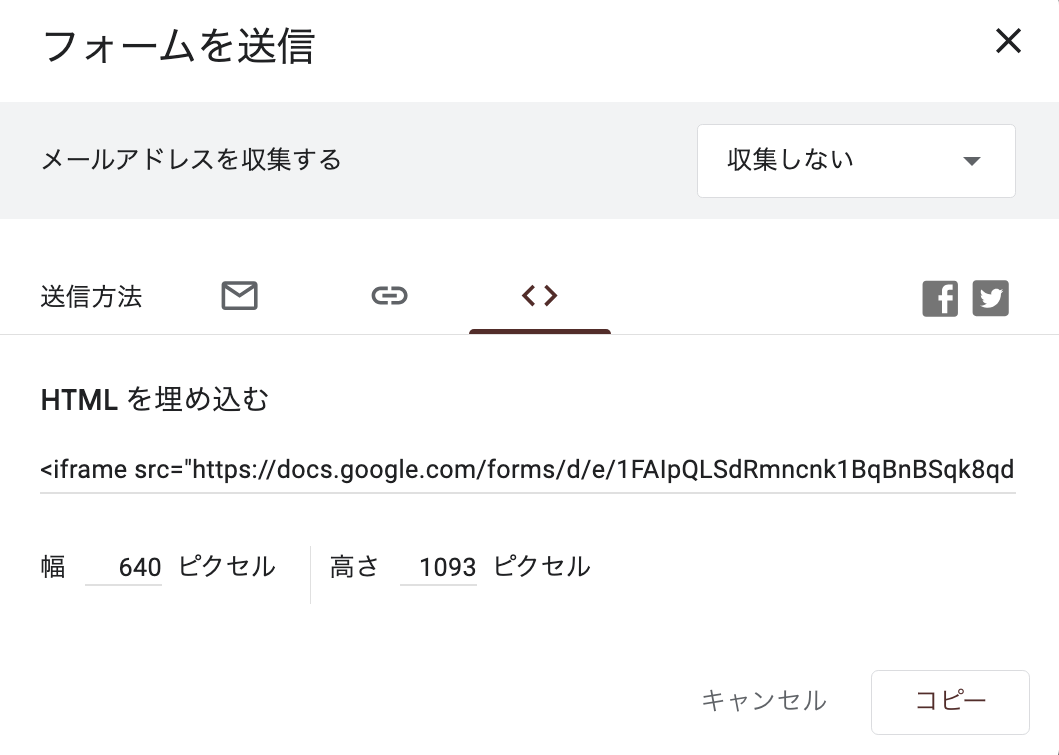Click the width field showing 640
The height and width of the screenshot is (755, 1059).
124,568
